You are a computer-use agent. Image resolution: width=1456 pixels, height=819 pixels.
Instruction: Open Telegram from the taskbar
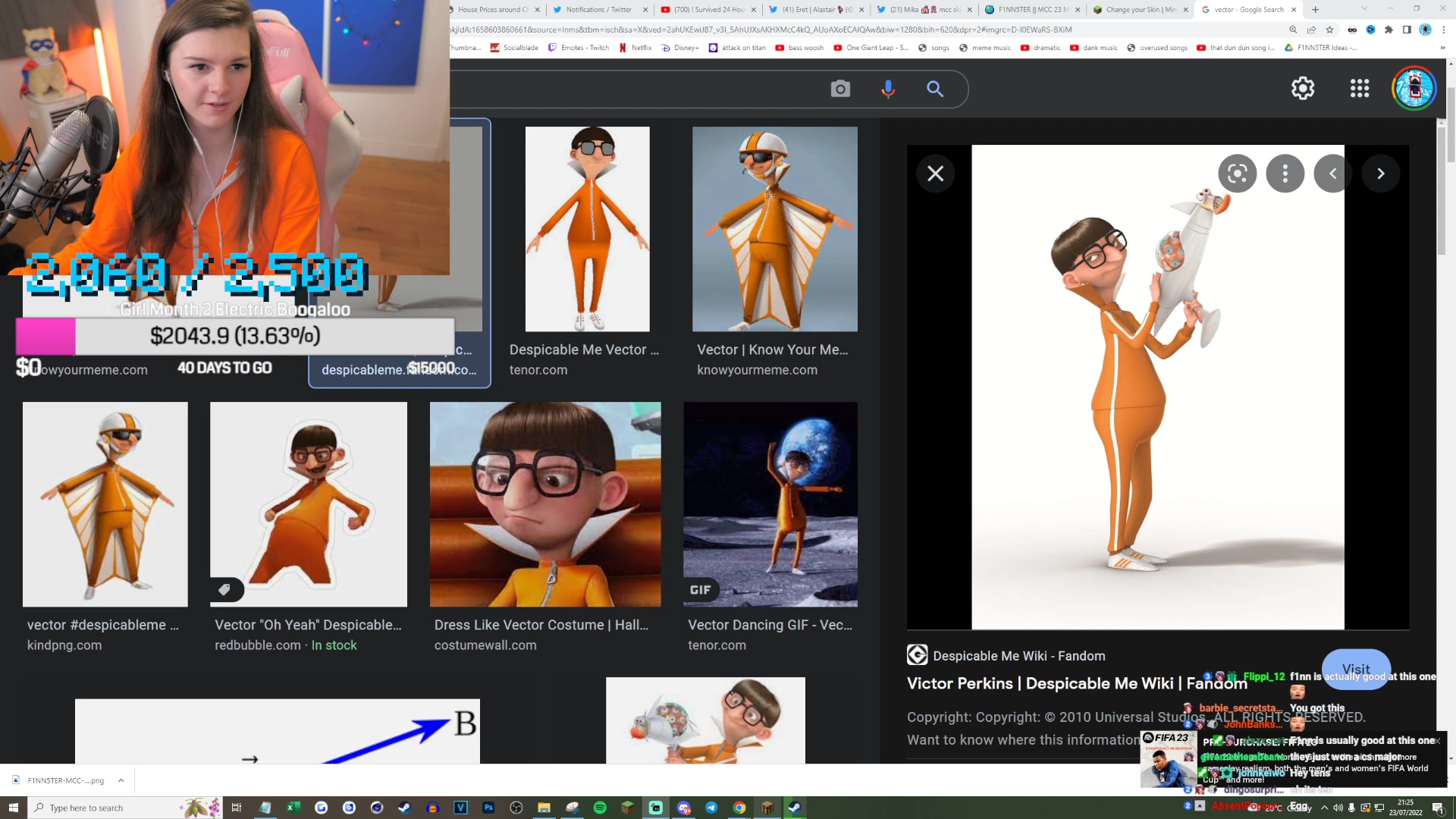pyautogui.click(x=711, y=808)
